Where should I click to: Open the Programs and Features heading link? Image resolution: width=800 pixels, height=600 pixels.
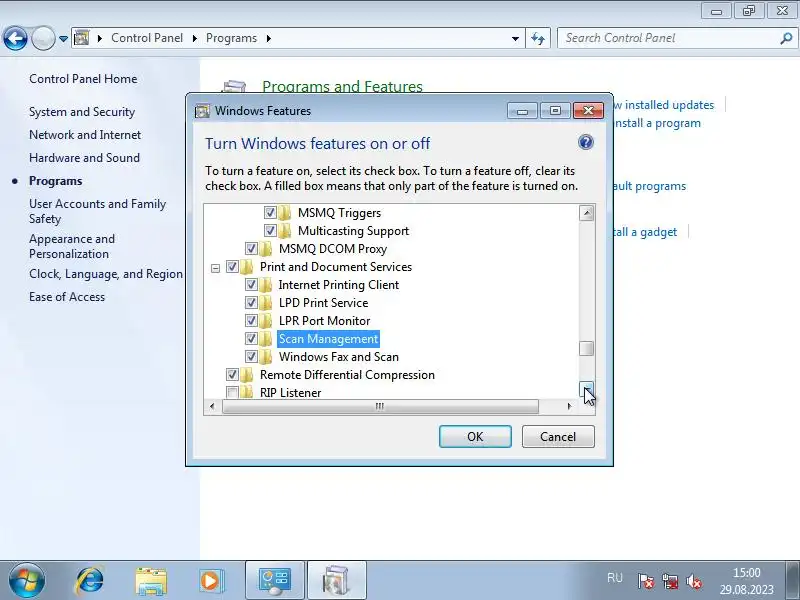[342, 86]
